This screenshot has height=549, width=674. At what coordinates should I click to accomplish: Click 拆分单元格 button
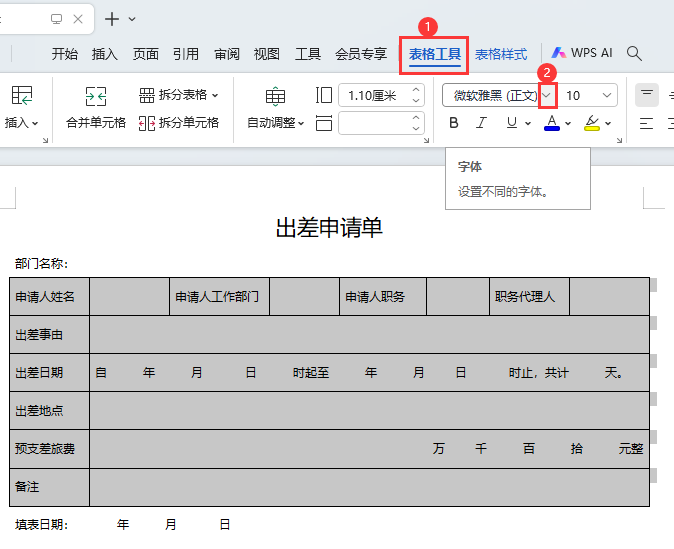click(x=179, y=123)
